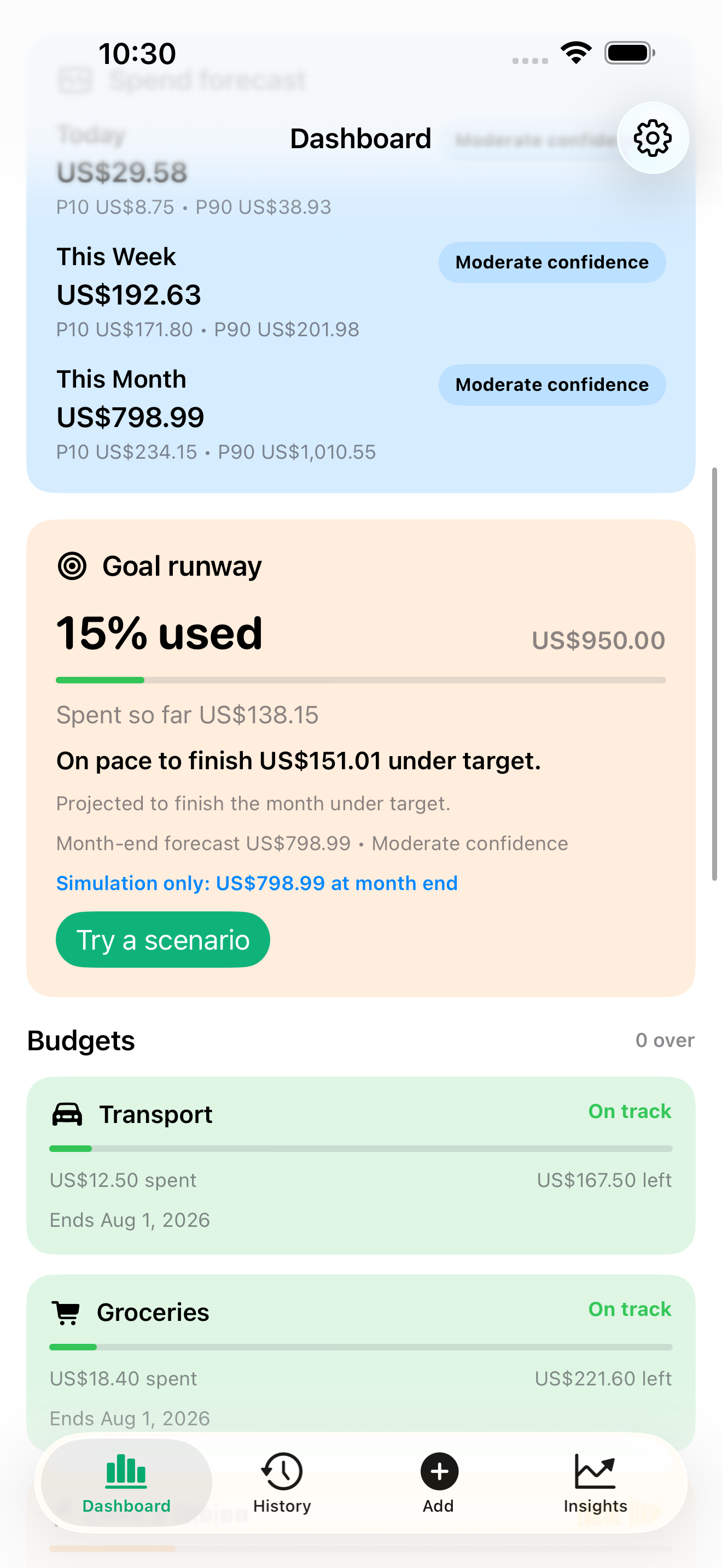Tap the battery status icon
Image resolution: width=722 pixels, height=1568 pixels.
[x=630, y=53]
